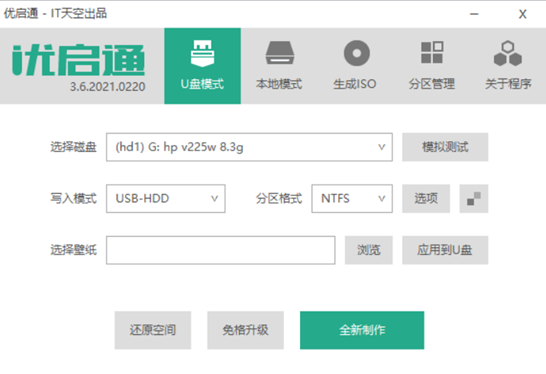The height and width of the screenshot is (374, 546).
Task: Click 应用到U盘 button
Action: tap(445, 250)
